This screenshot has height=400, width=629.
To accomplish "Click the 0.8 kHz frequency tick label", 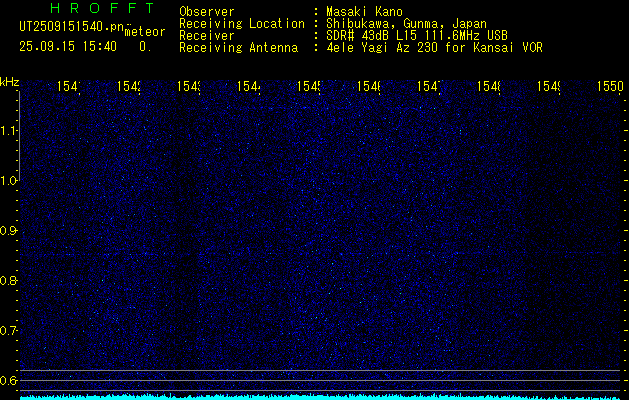I will (8, 280).
